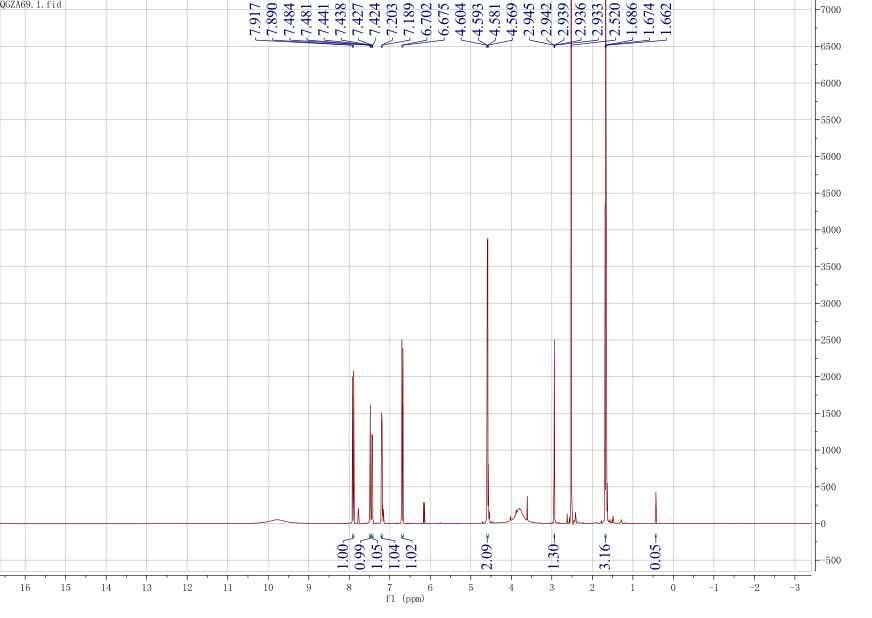Image resolution: width=872 pixels, height=618 pixels.
Task: Select the 1.02 integral value
Action: (x=412, y=556)
